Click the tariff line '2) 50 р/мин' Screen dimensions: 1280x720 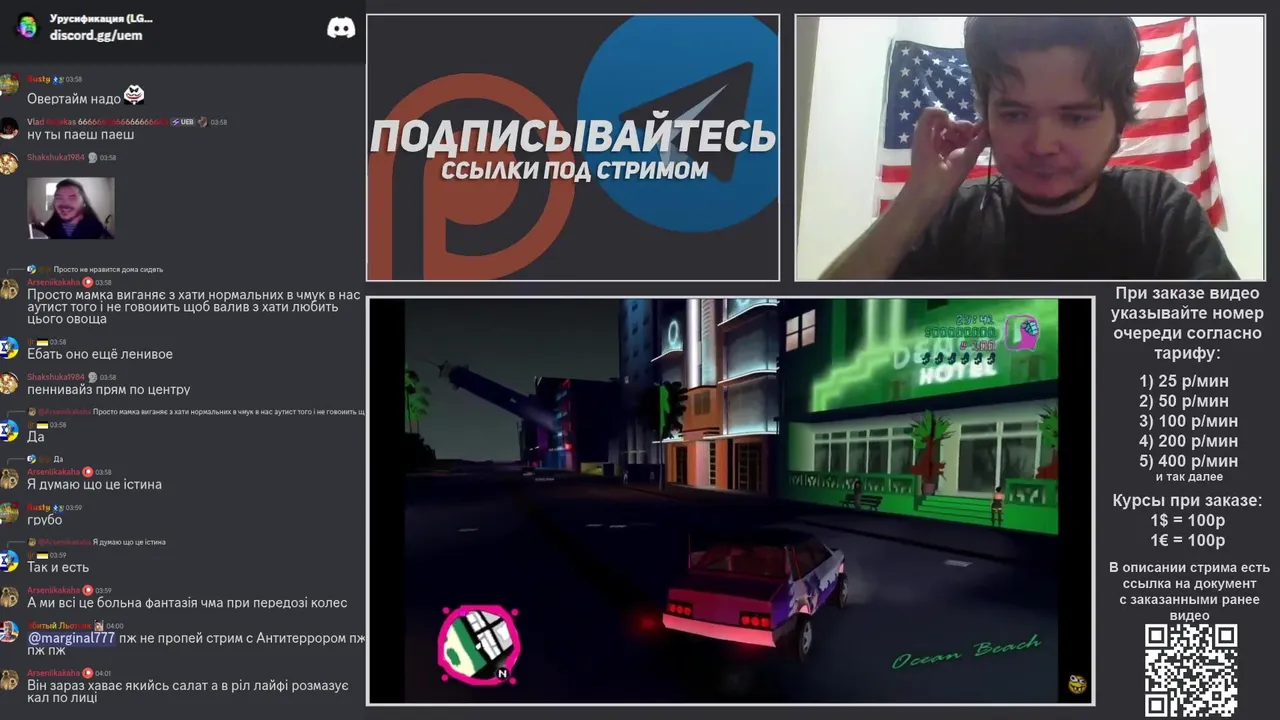click(1184, 401)
